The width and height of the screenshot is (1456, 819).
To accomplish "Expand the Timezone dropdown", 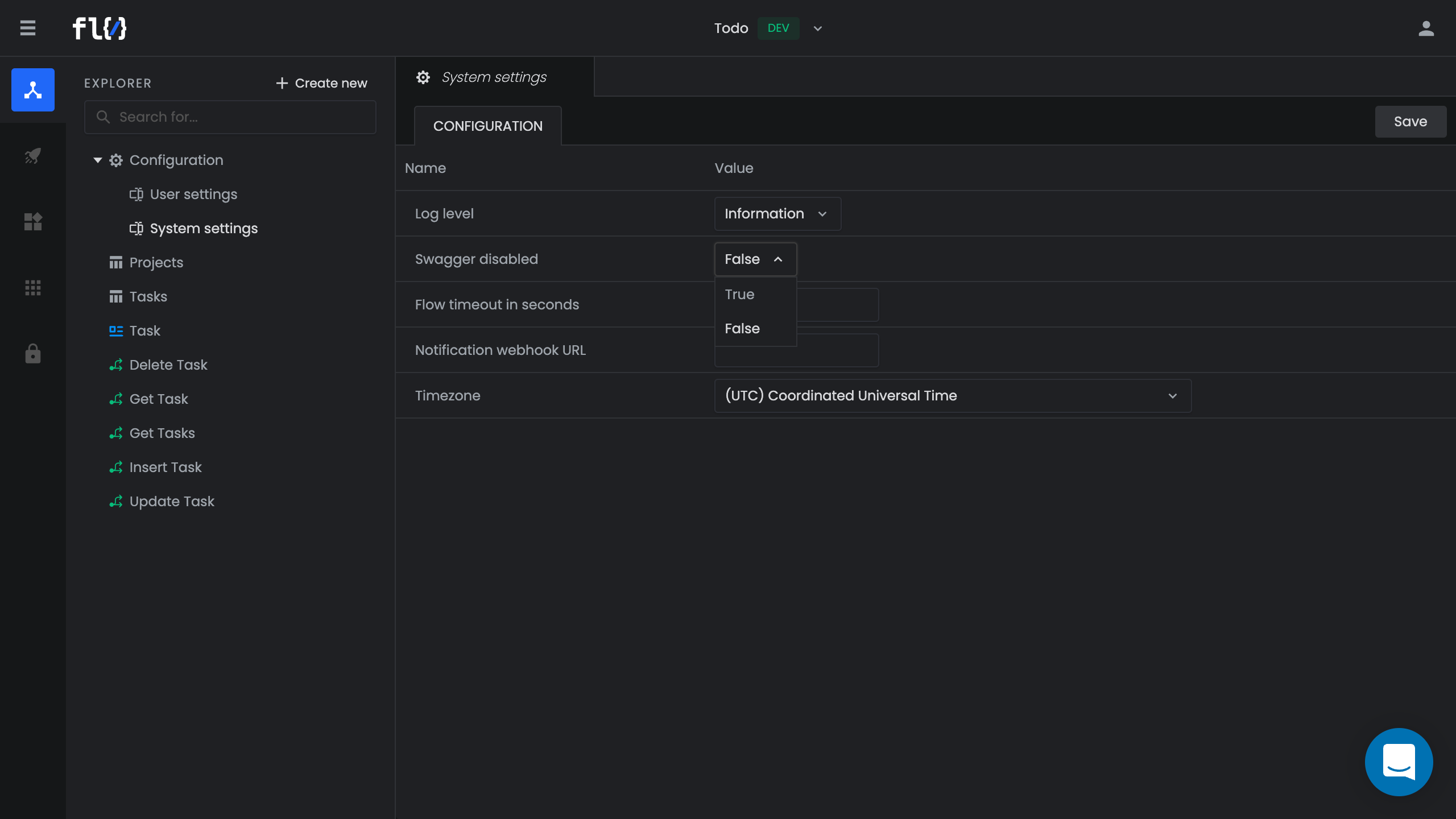I will coord(952,396).
